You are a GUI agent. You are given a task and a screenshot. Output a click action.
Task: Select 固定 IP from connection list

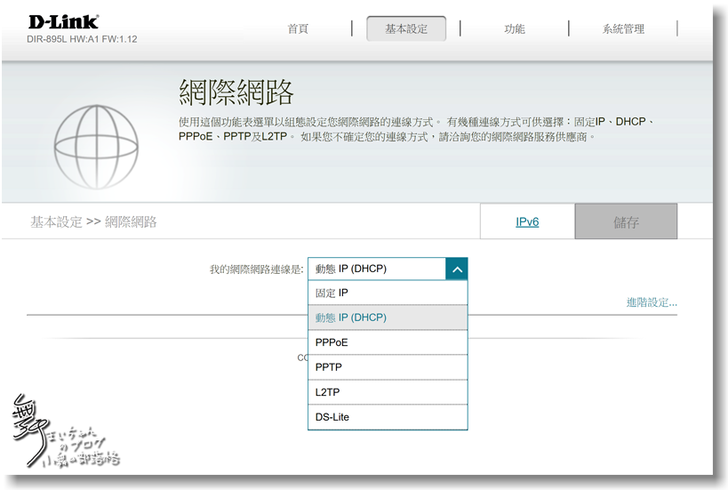click(387, 293)
